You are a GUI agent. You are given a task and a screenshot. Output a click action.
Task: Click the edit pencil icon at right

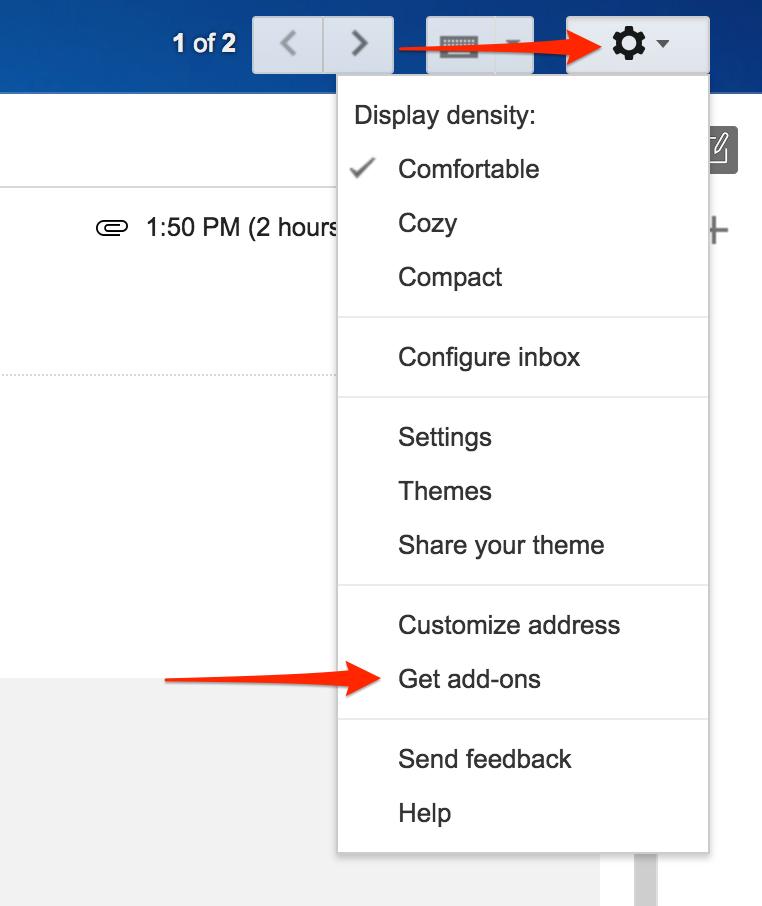[723, 150]
